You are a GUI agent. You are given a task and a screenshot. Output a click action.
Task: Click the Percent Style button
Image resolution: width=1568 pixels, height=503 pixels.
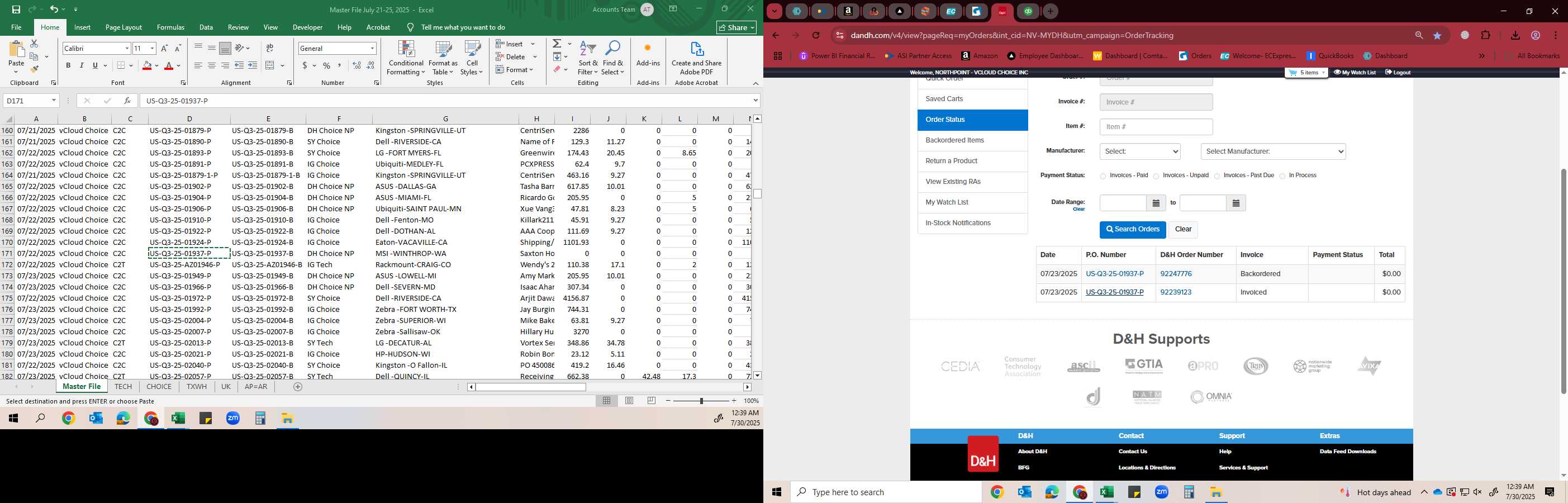327,65
